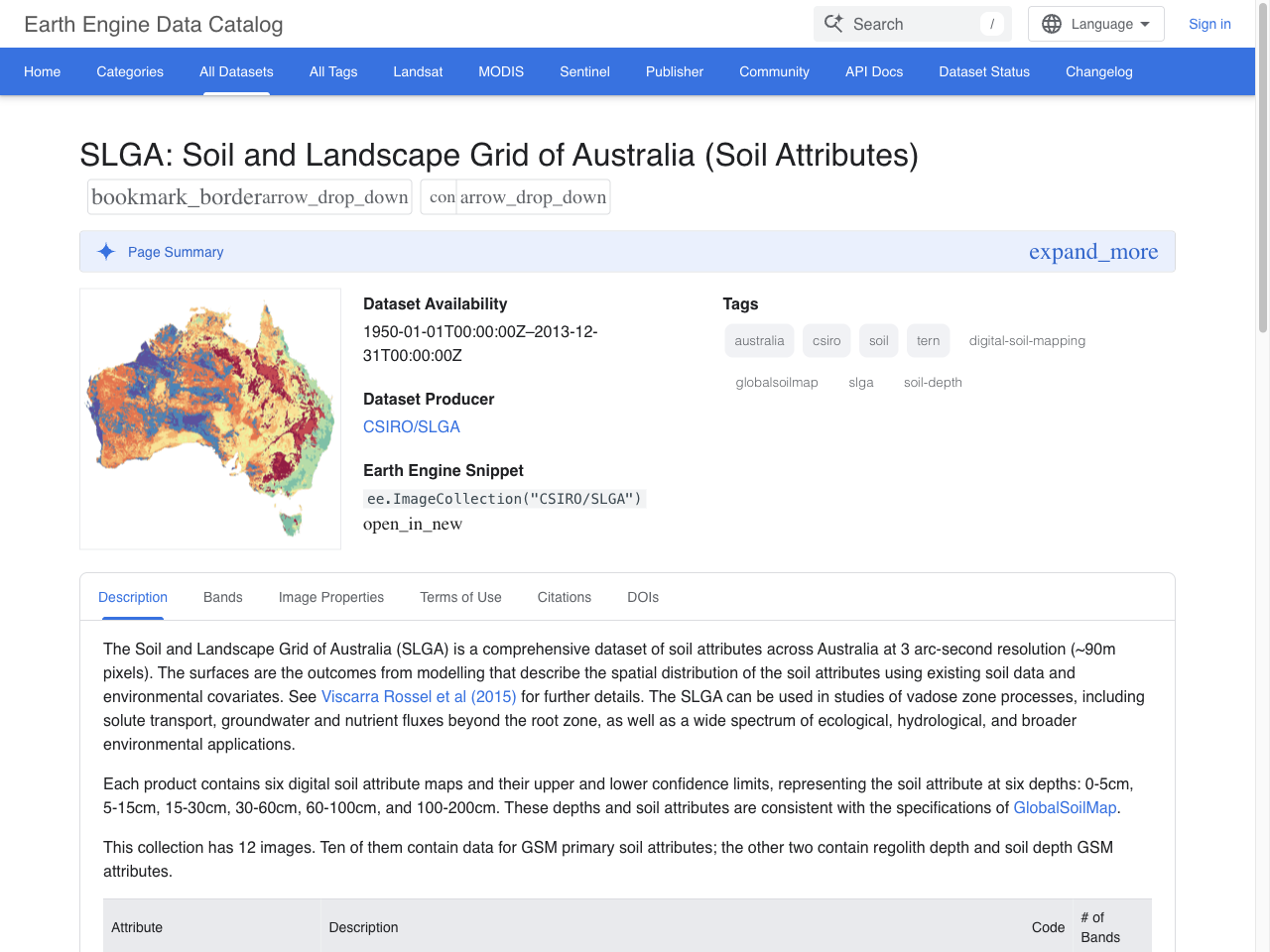Click the globe icon next to Language
This screenshot has width=1270, height=952.
click(x=1051, y=24)
